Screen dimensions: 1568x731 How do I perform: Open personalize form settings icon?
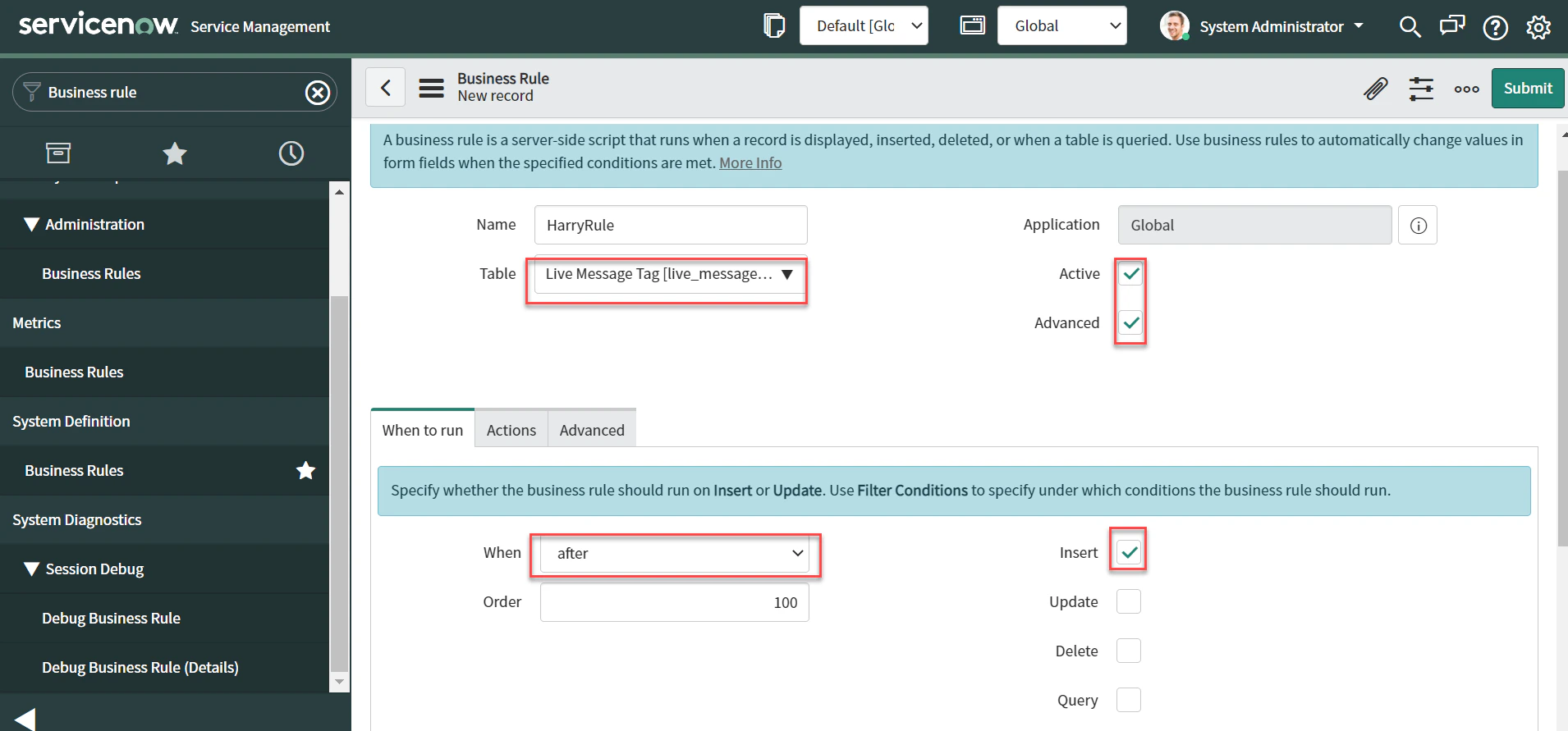[1421, 88]
